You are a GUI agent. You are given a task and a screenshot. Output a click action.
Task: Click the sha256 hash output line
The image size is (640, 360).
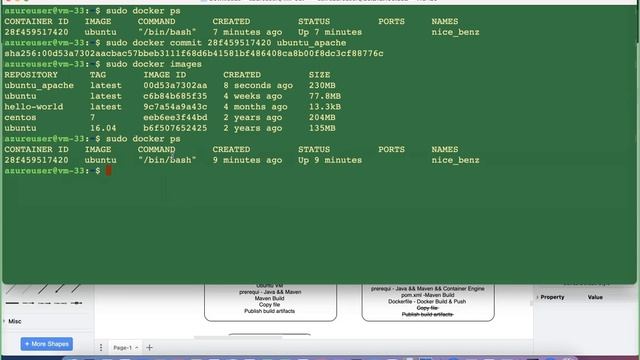click(194, 53)
